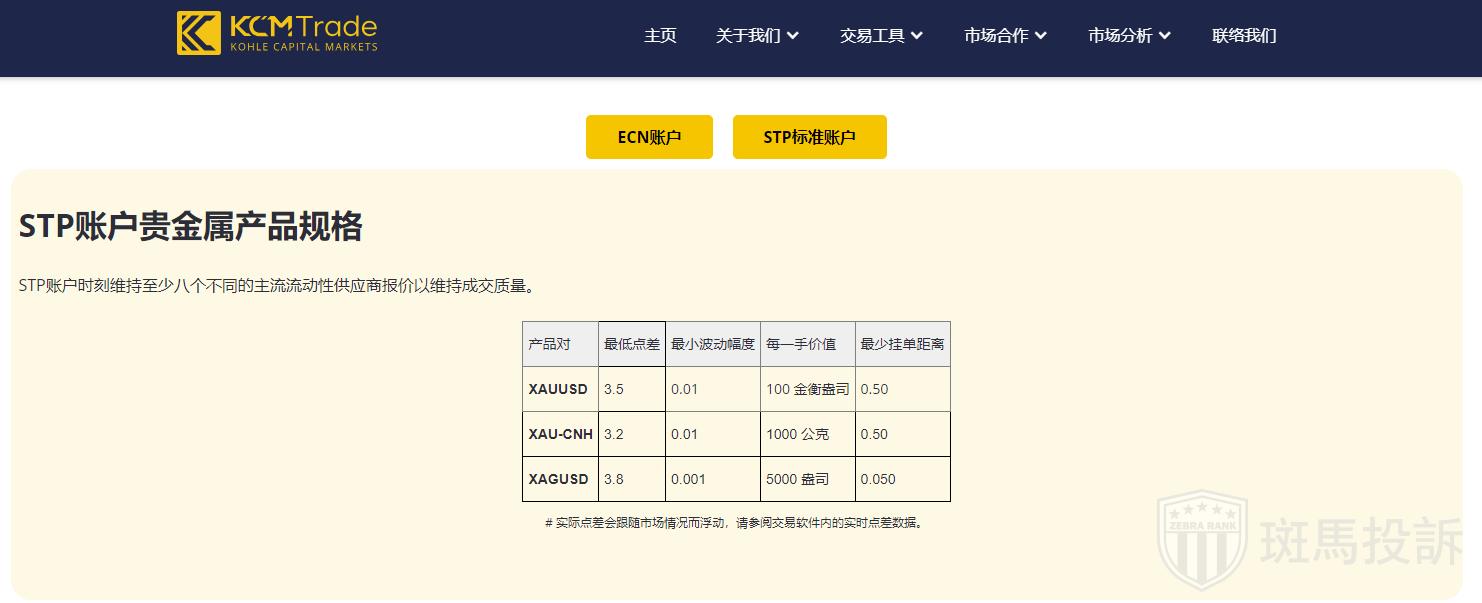Click the Zebra Rank shield watermark

tap(1202, 543)
